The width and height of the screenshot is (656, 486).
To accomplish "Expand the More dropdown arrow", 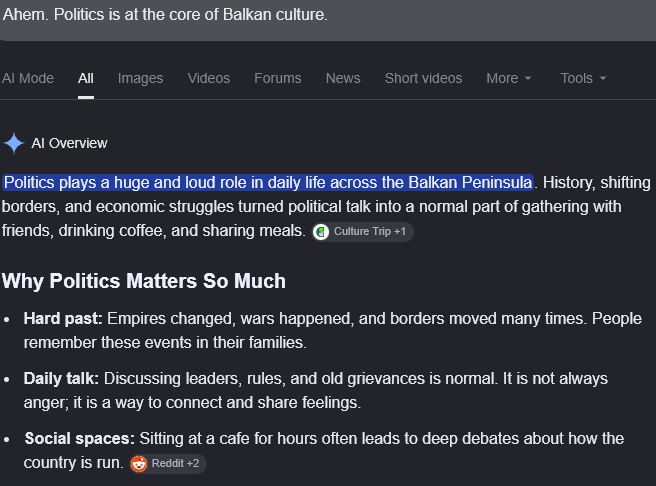I will [x=528, y=78].
